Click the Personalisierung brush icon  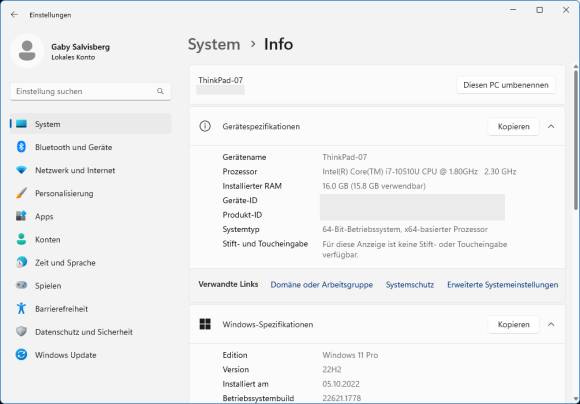(21, 193)
